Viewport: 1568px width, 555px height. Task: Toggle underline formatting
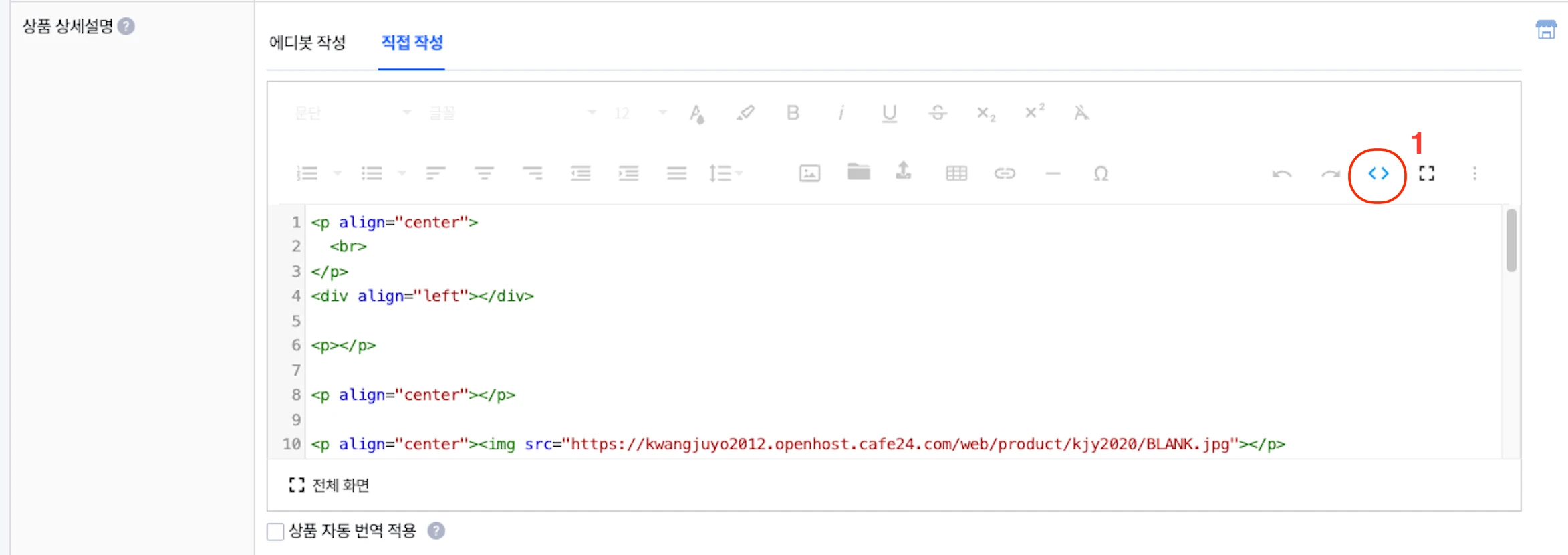(x=889, y=114)
